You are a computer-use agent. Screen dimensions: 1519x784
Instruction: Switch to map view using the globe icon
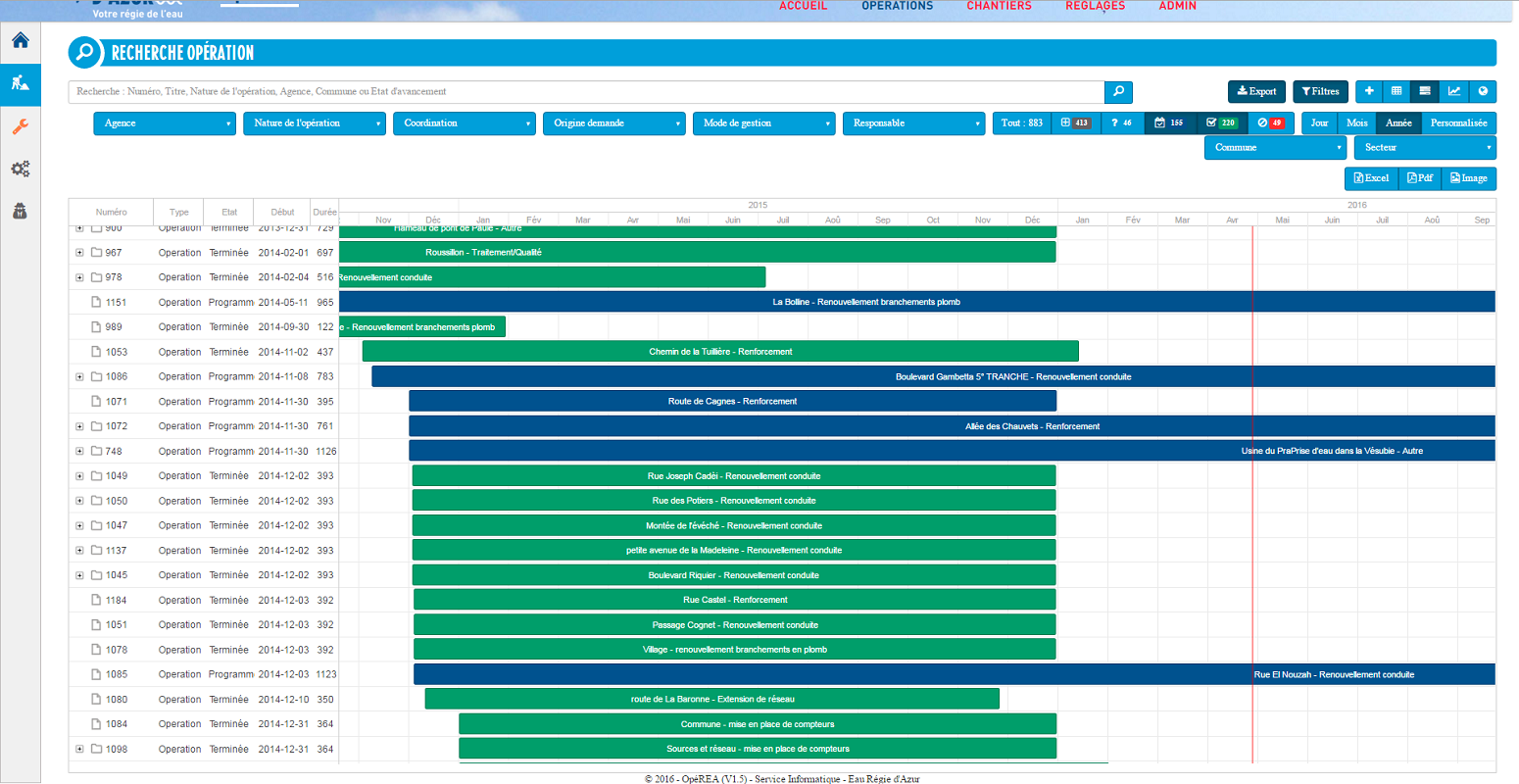(1483, 91)
